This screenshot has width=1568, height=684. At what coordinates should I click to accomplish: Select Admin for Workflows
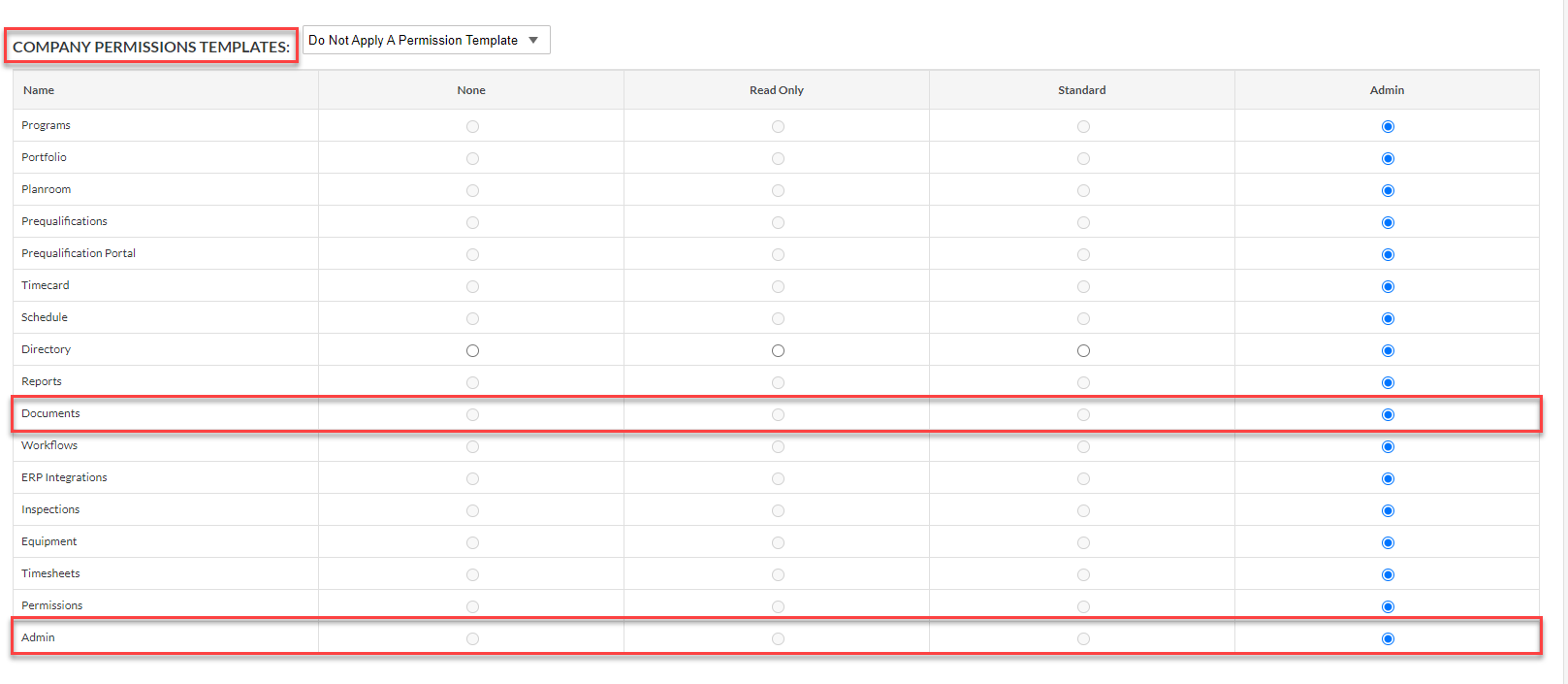(1388, 446)
